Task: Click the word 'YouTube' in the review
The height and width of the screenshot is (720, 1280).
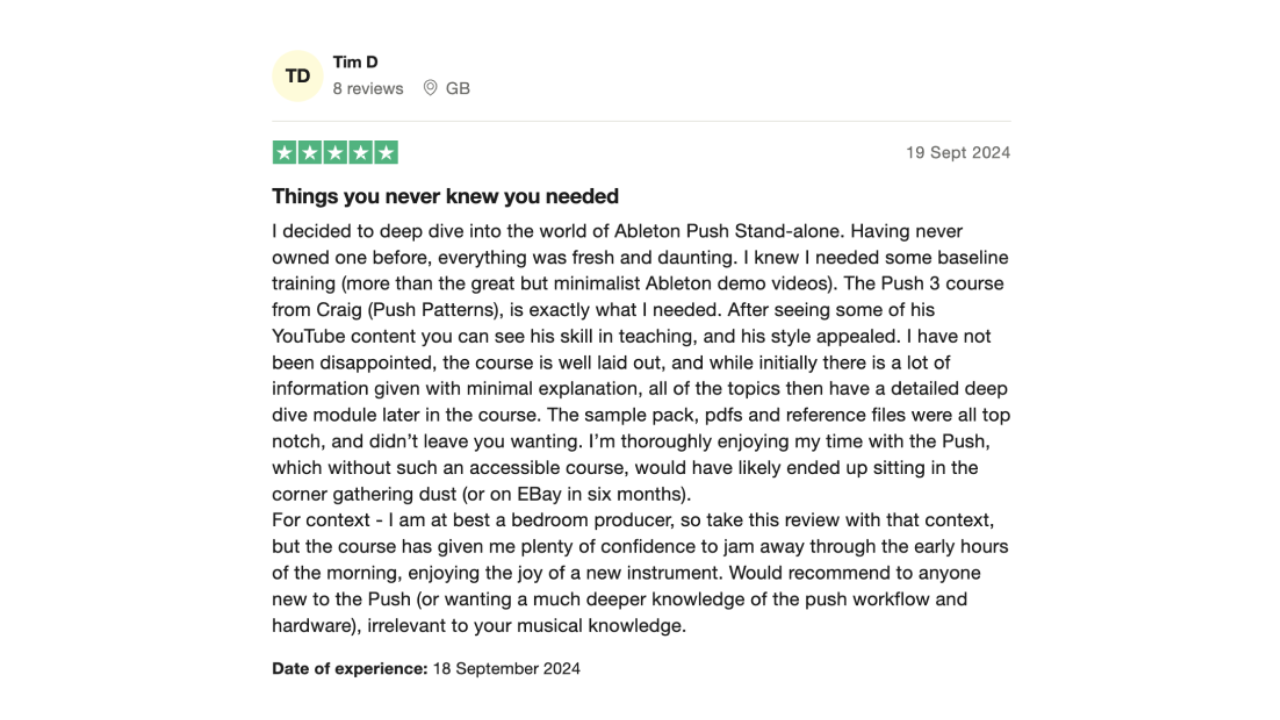Action: click(308, 336)
